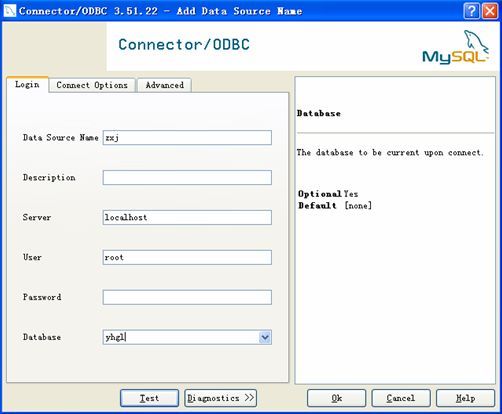Click the 'User' label

[32, 257]
